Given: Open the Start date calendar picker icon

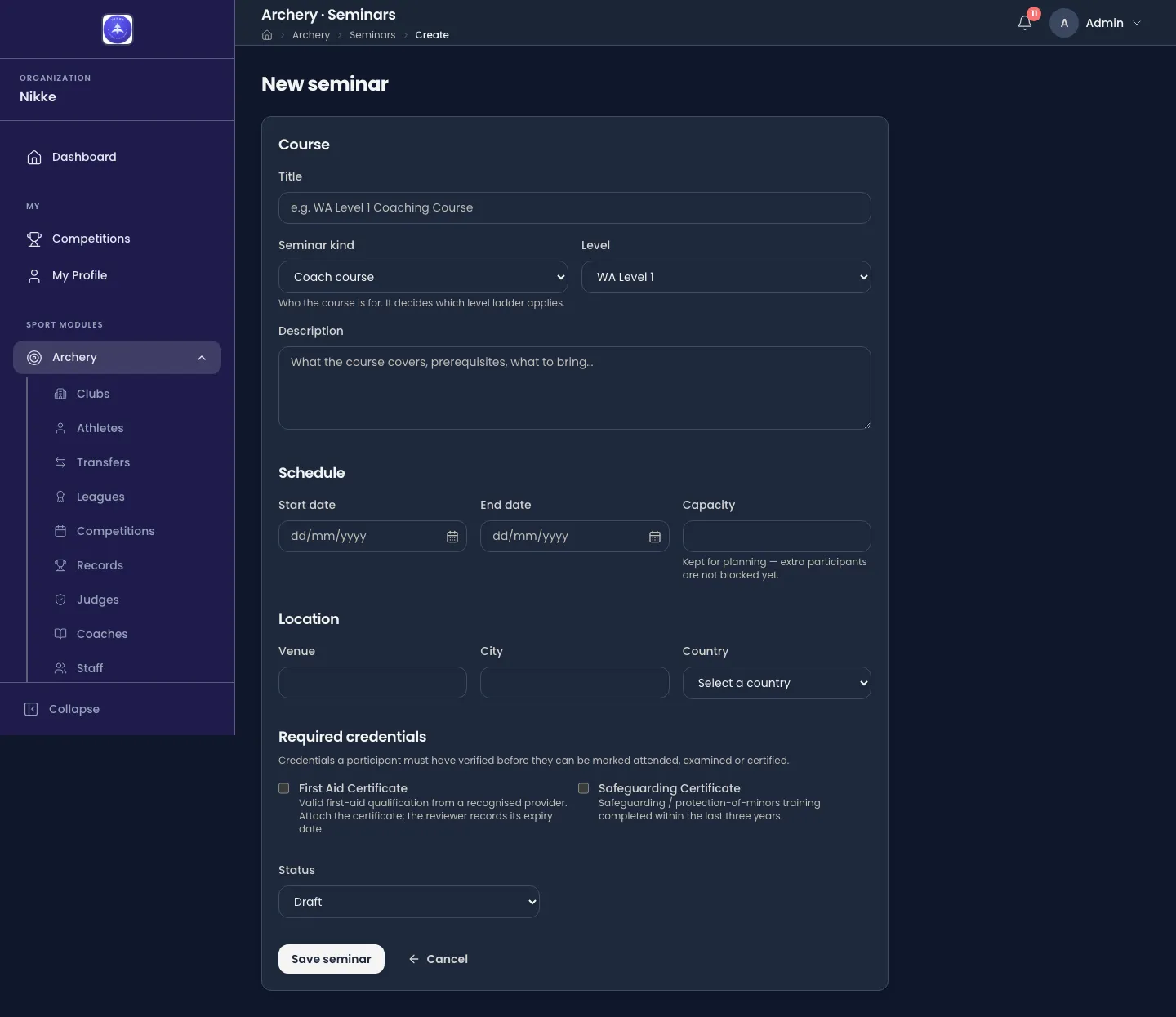Looking at the screenshot, I should click(x=452, y=537).
